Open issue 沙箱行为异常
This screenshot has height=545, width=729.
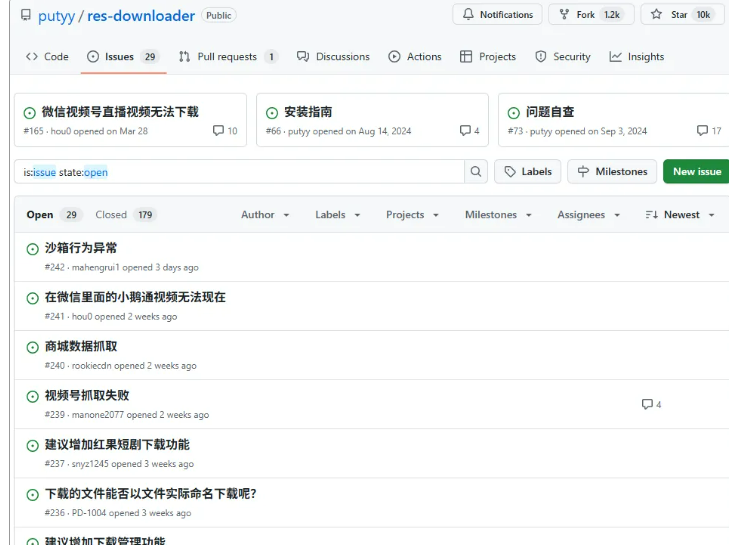(x=81, y=248)
